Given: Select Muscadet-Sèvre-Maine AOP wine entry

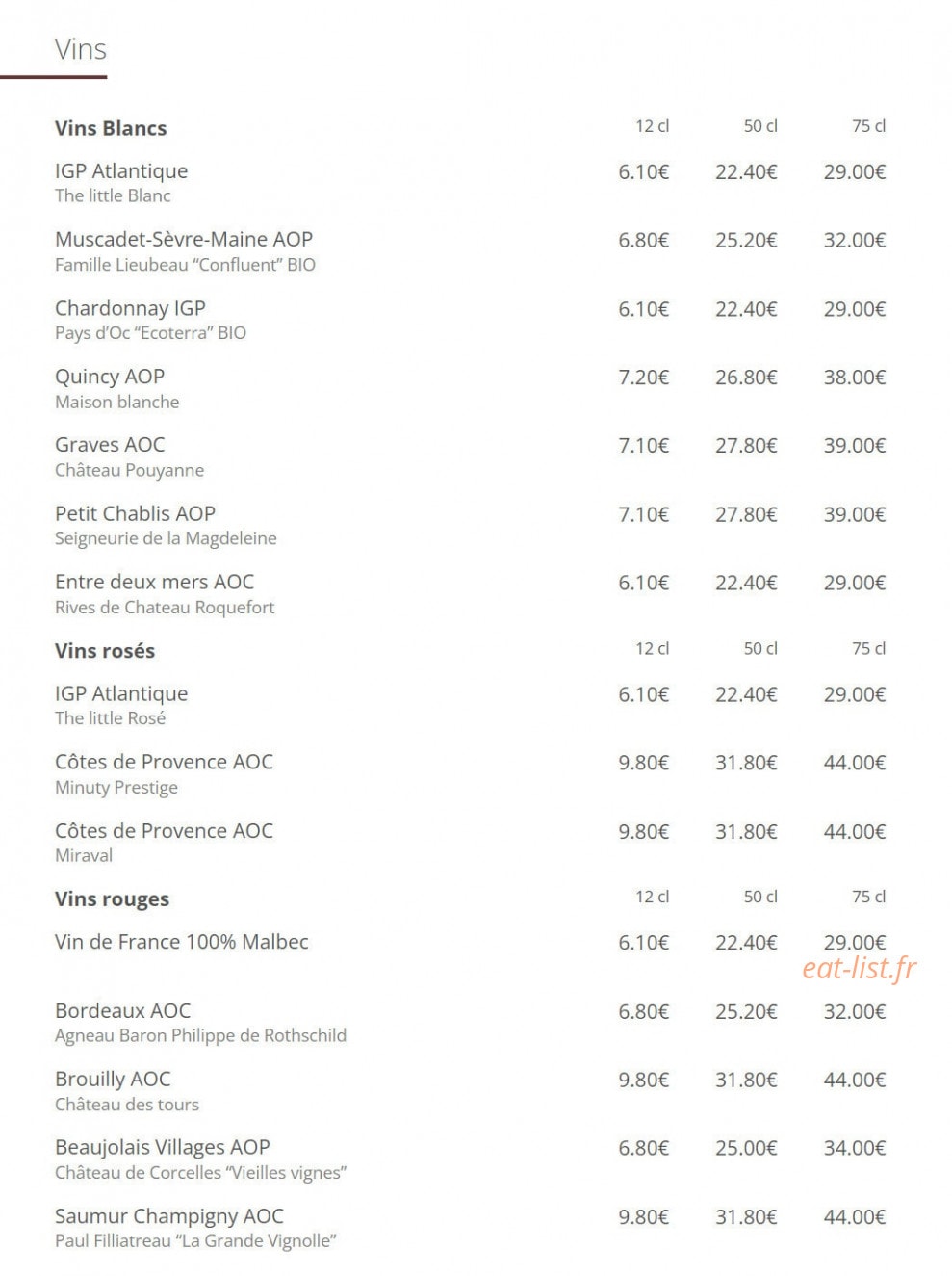Looking at the screenshot, I should click(185, 250).
